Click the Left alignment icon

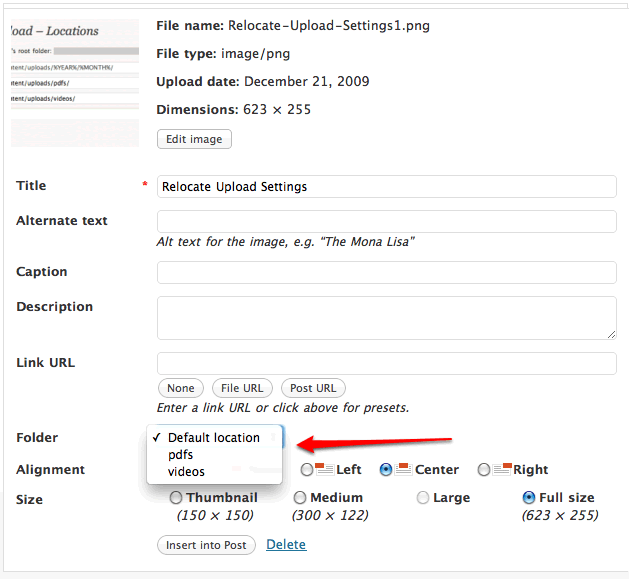324,469
